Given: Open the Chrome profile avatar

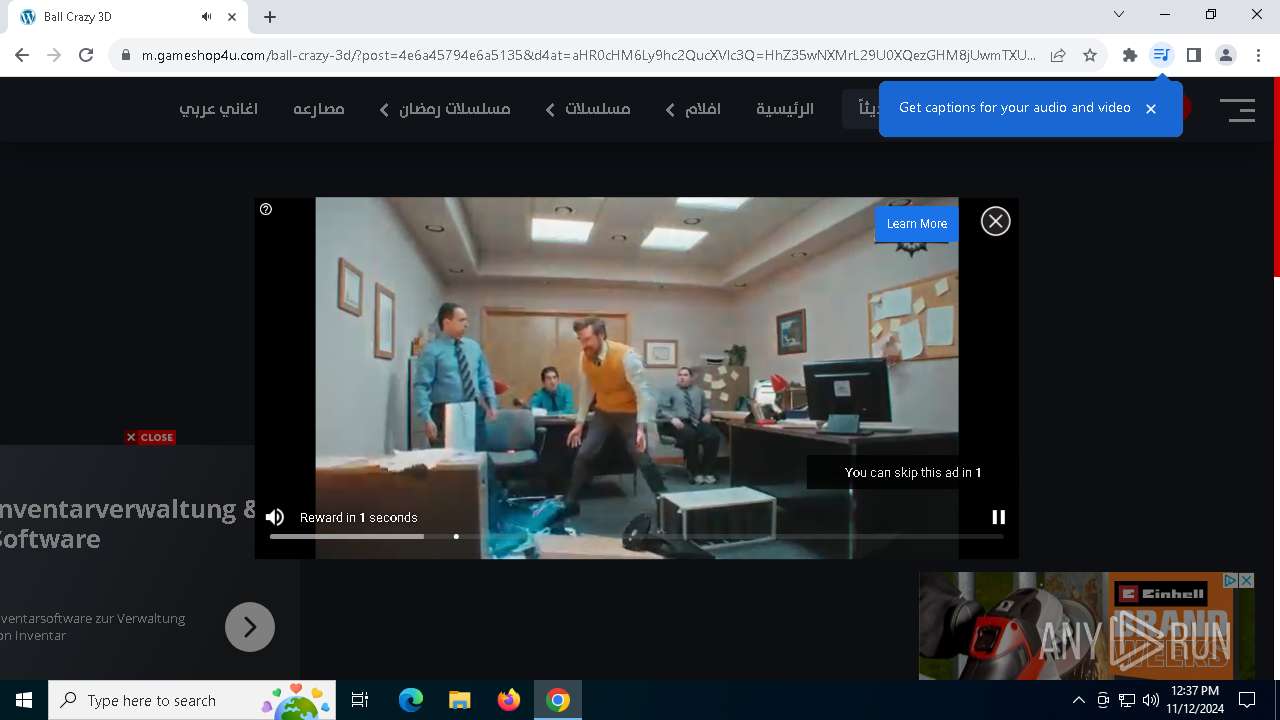Looking at the screenshot, I should [1226, 55].
